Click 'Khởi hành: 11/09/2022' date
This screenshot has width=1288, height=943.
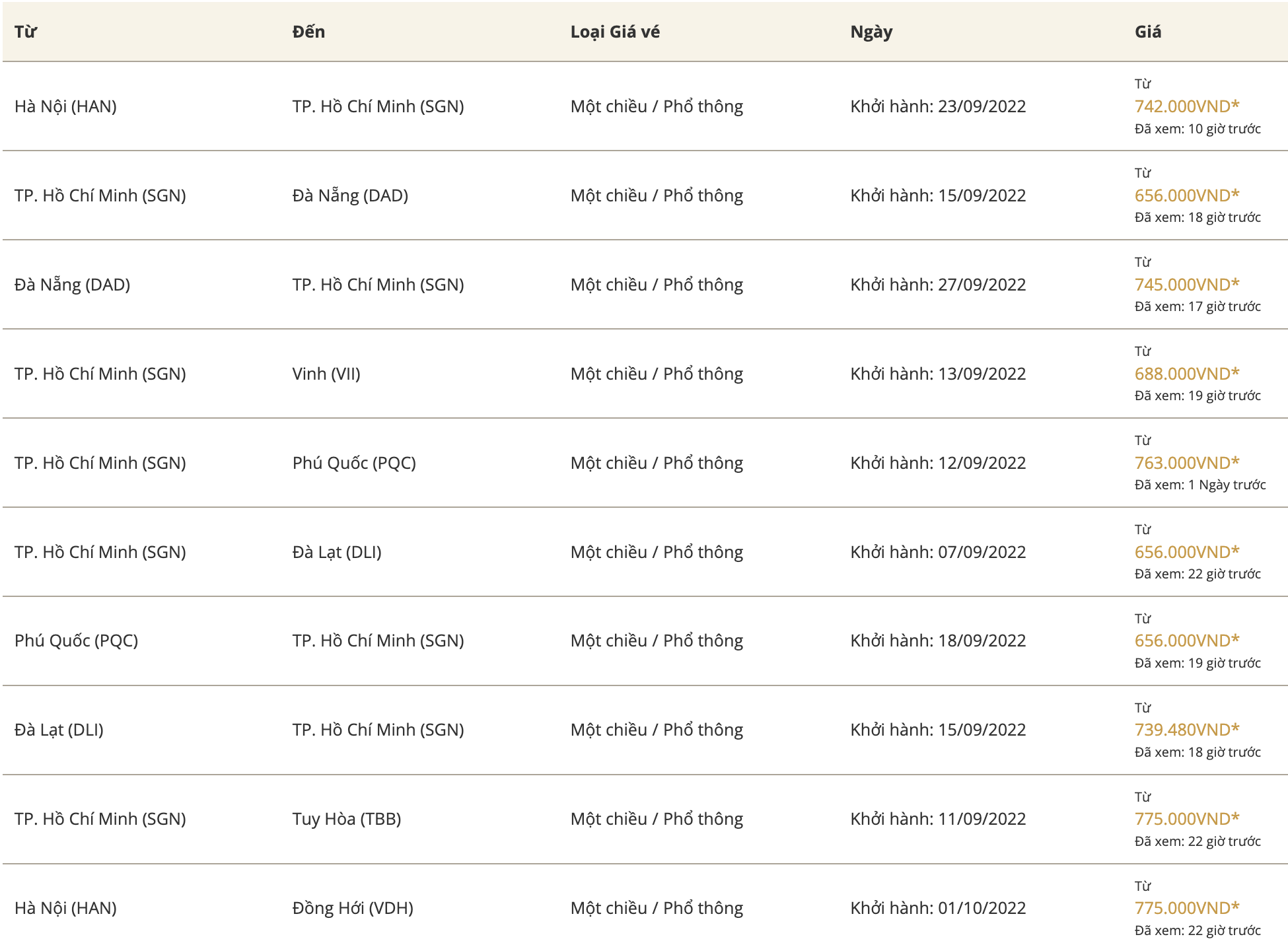pos(938,819)
